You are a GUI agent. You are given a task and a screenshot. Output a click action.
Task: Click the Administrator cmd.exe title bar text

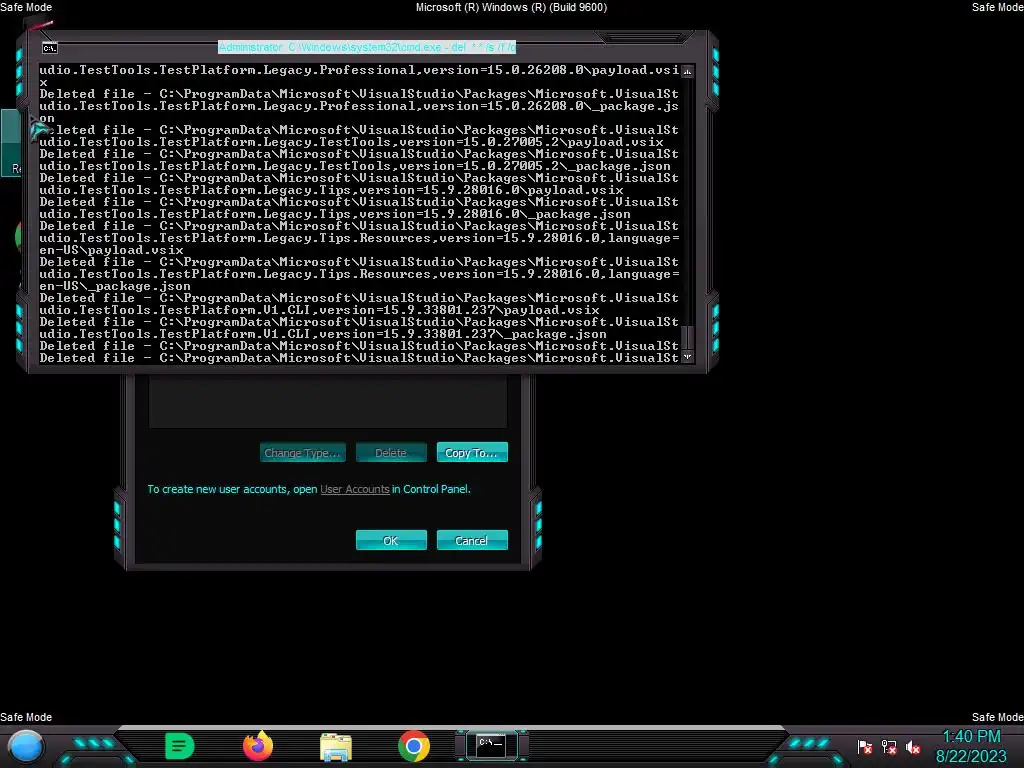(x=366, y=47)
